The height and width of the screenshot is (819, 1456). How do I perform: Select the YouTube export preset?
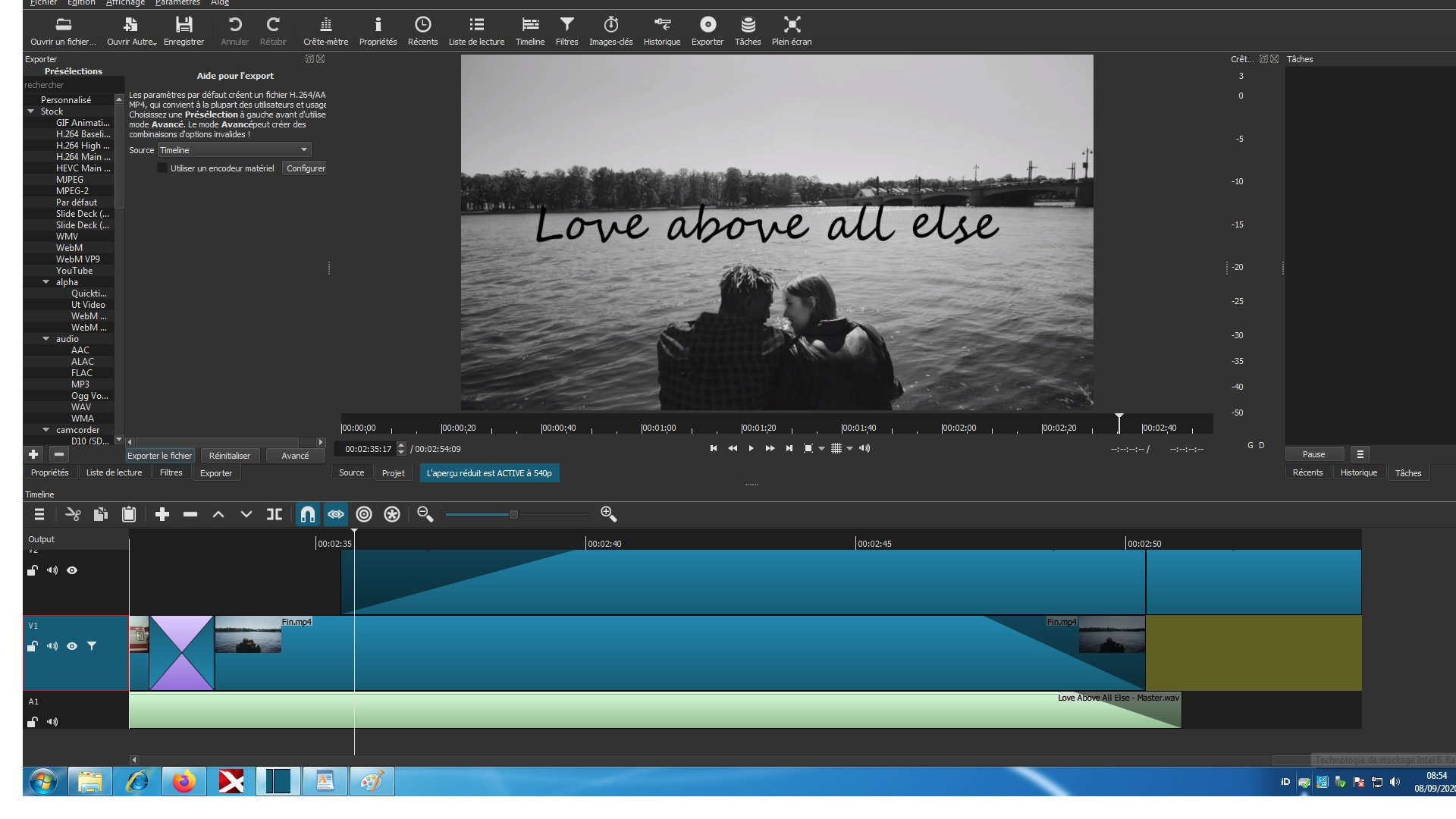click(x=74, y=271)
